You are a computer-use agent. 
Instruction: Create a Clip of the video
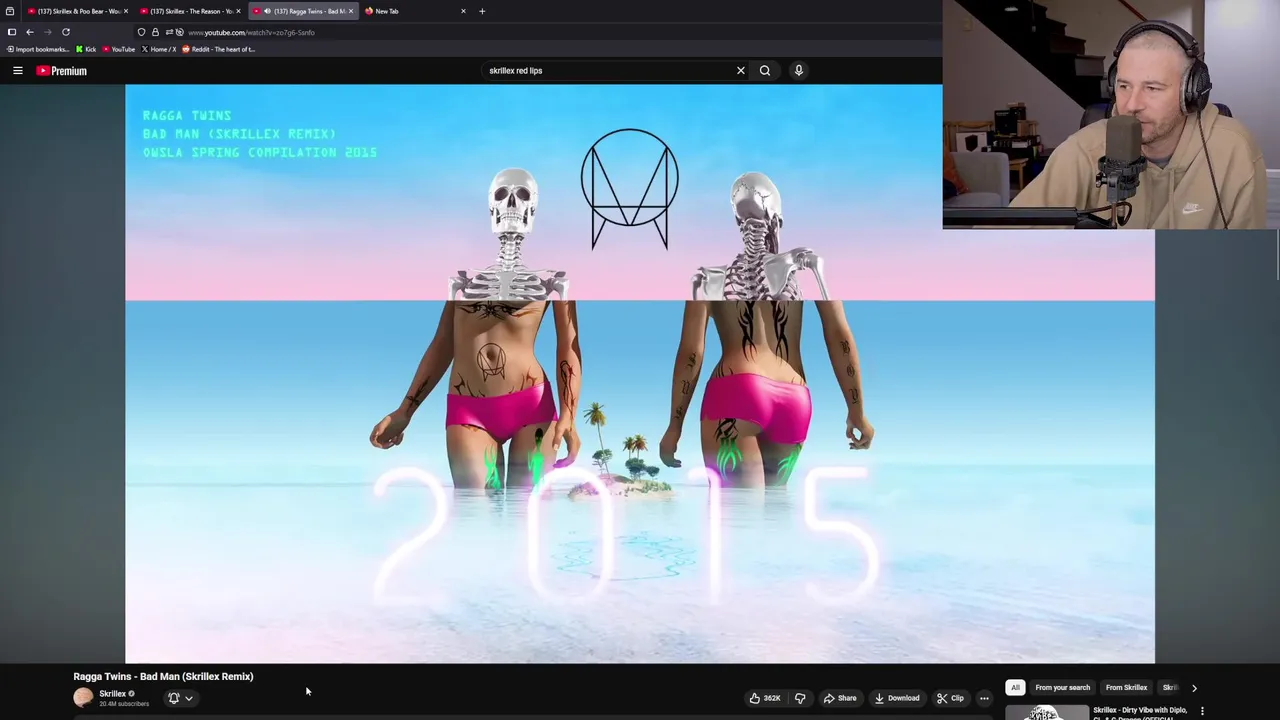click(x=950, y=698)
